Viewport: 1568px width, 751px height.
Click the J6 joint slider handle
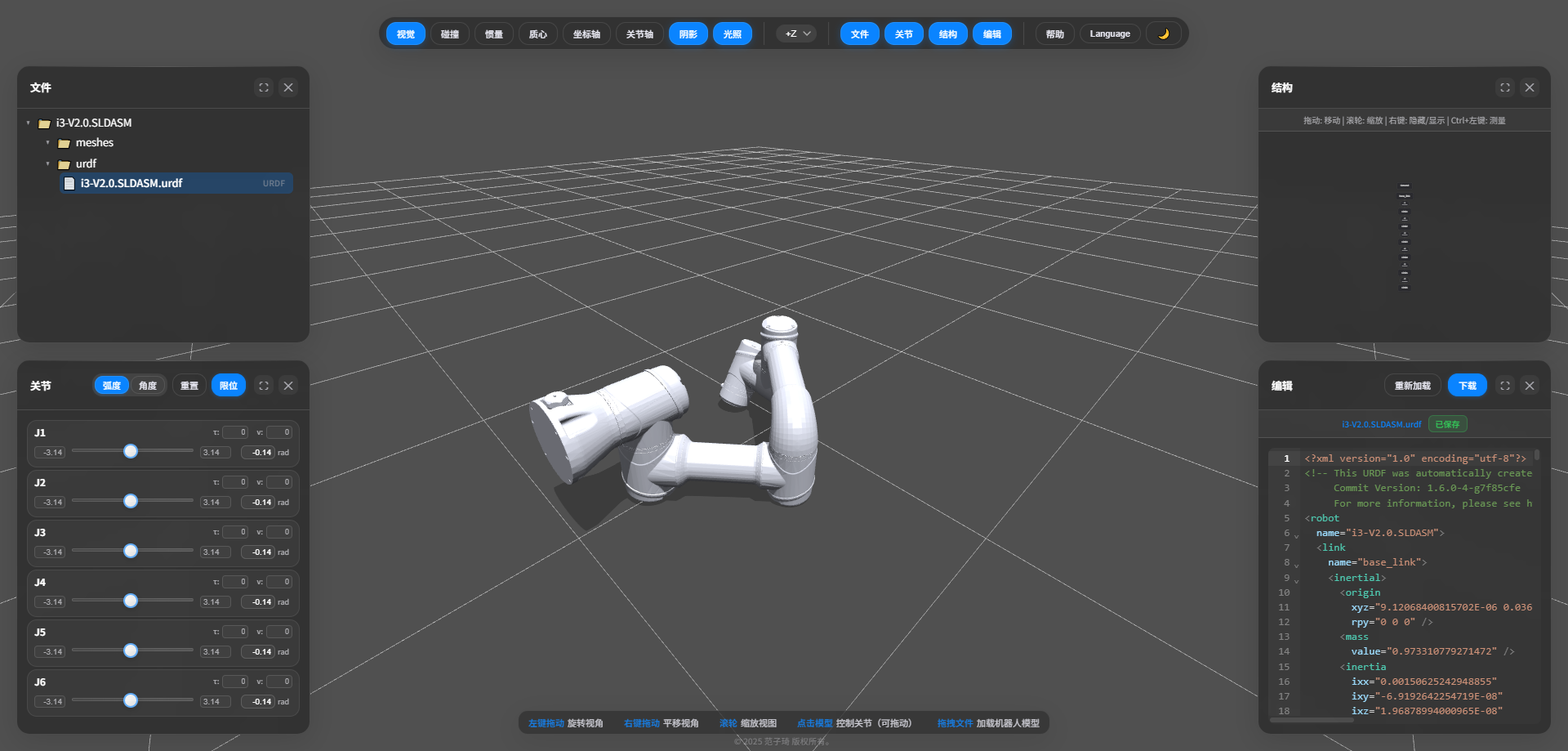[131, 701]
